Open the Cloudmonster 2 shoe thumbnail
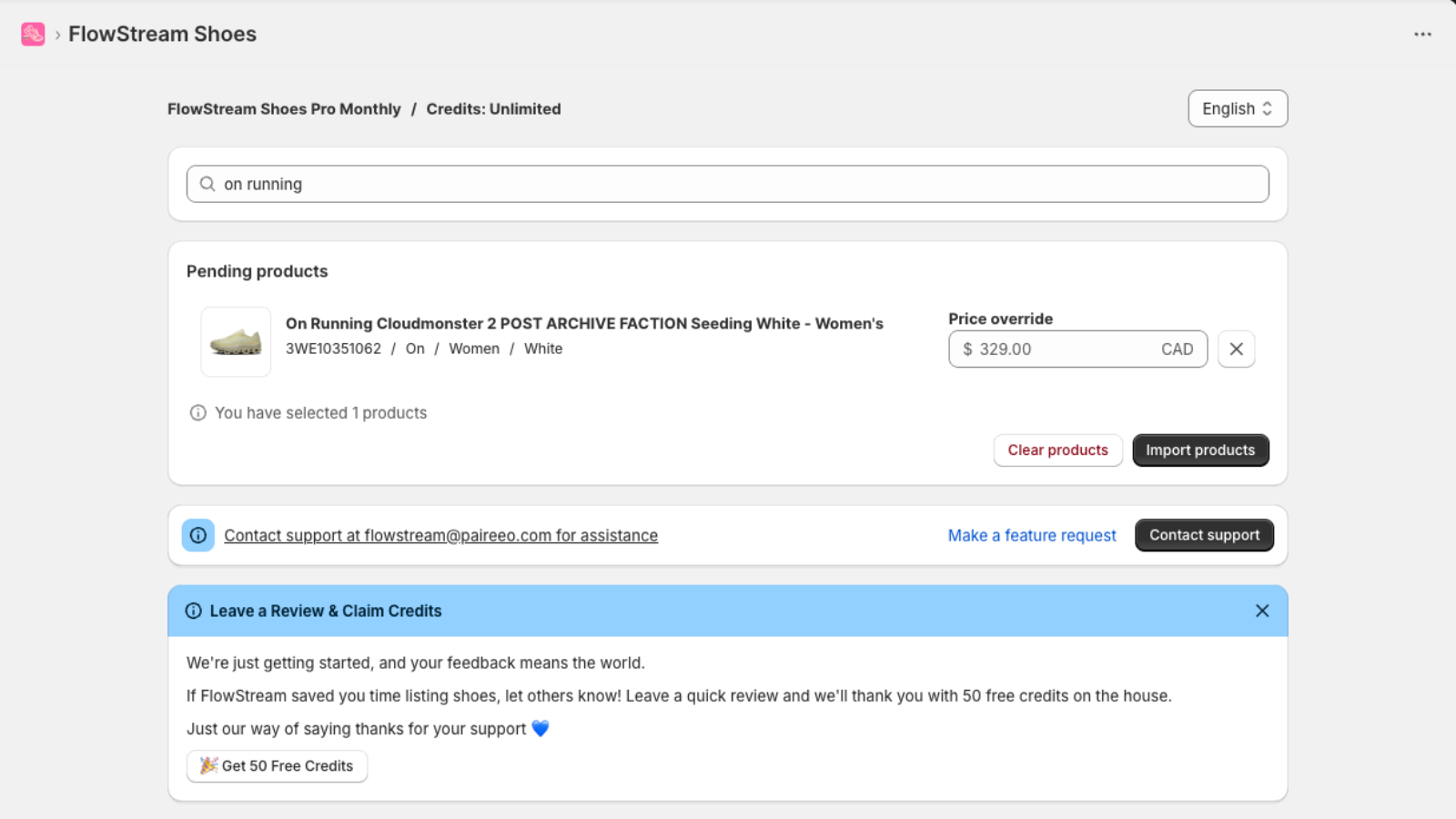The height and width of the screenshot is (819, 1456). click(x=236, y=342)
